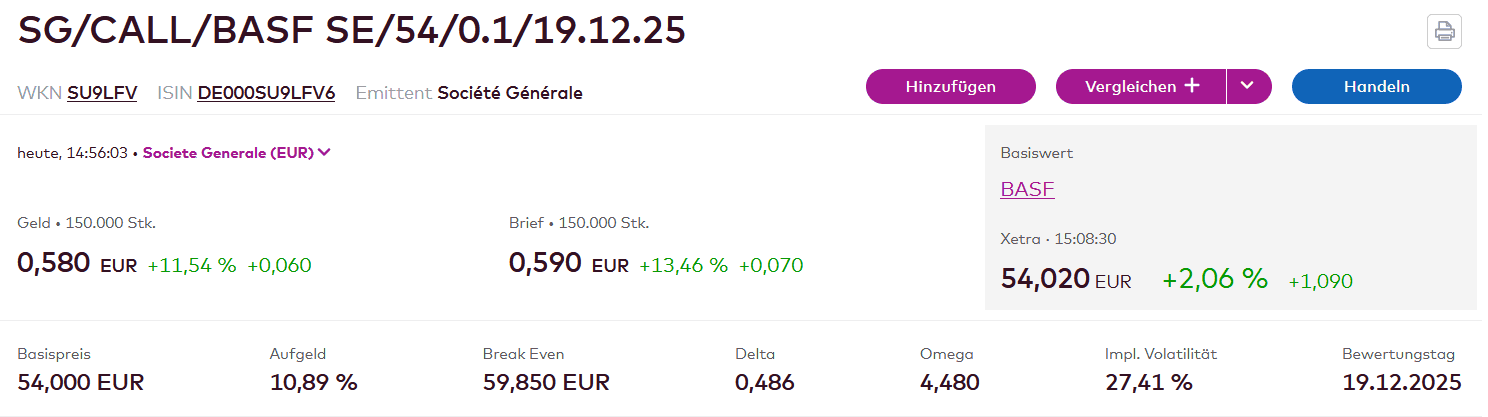Open the BASF underlying link
The height and width of the screenshot is (417, 1488).
[1027, 189]
